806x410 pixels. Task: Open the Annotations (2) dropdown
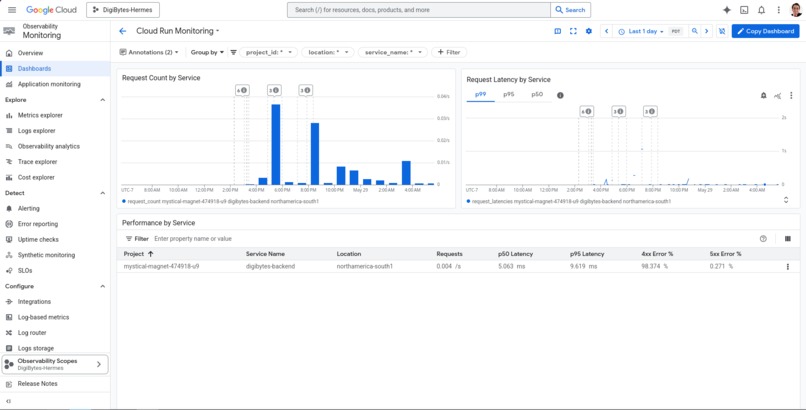[149, 52]
